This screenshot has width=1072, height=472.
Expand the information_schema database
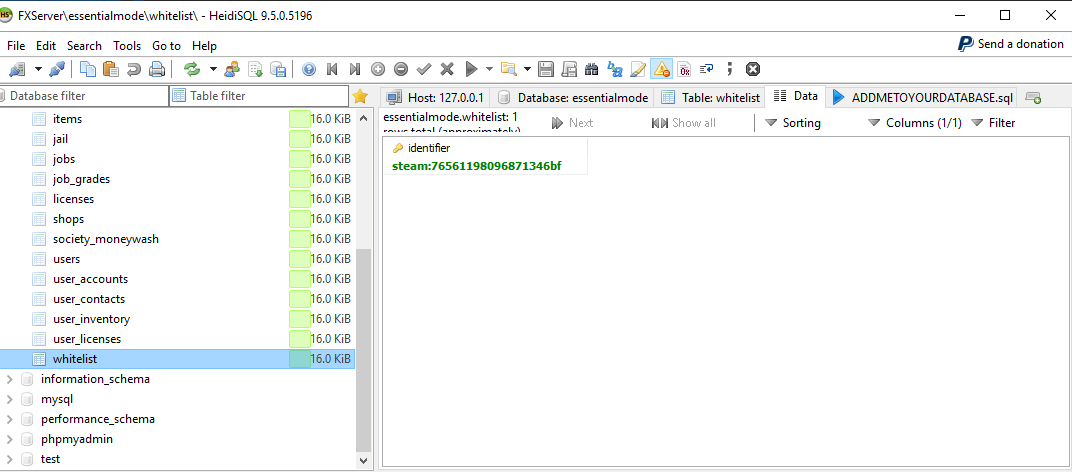click(x=9, y=379)
